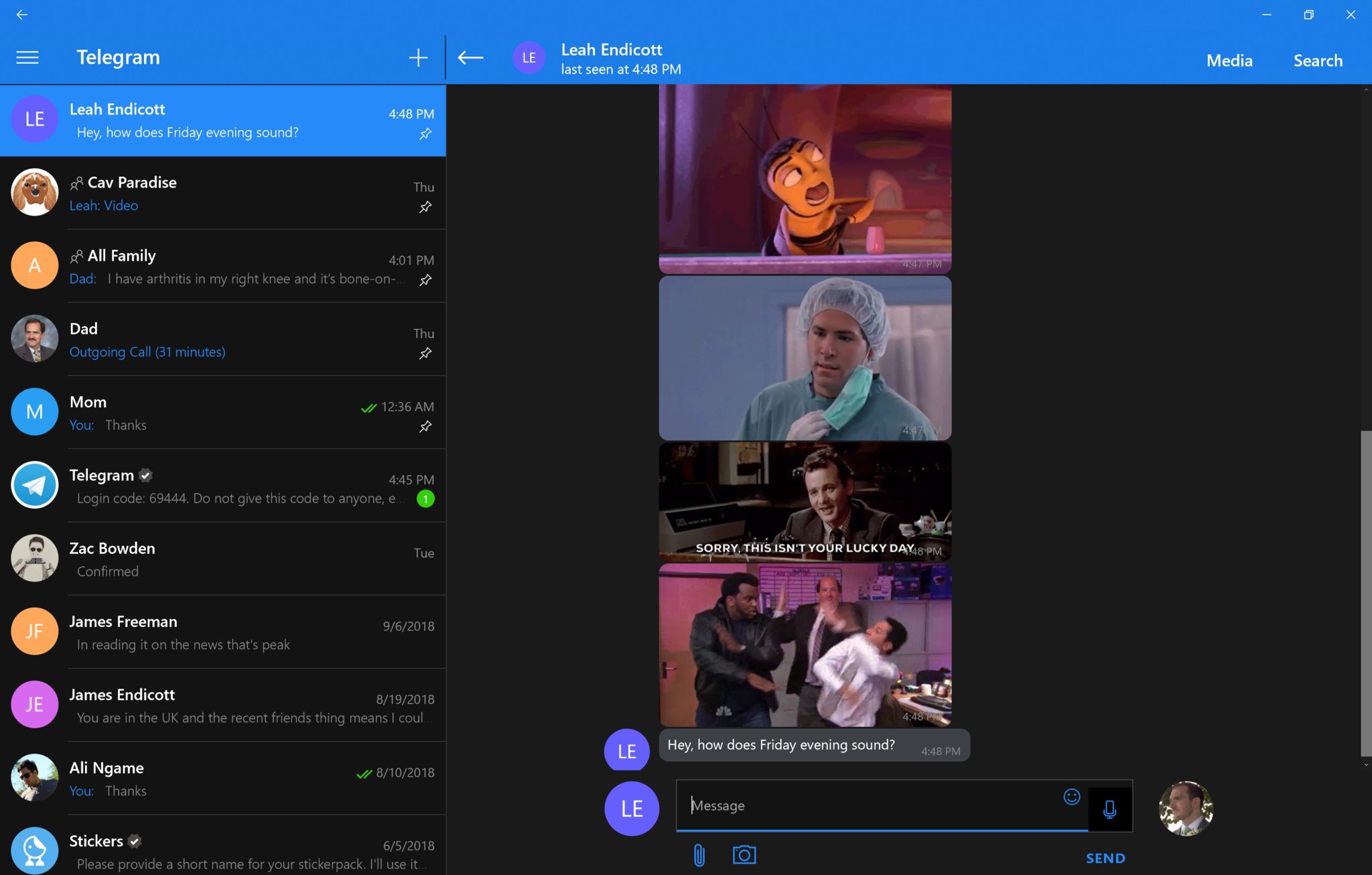Screen dimensions: 1372x875
Task: Click Zac Bowden's profile photo
Action: 35,558
